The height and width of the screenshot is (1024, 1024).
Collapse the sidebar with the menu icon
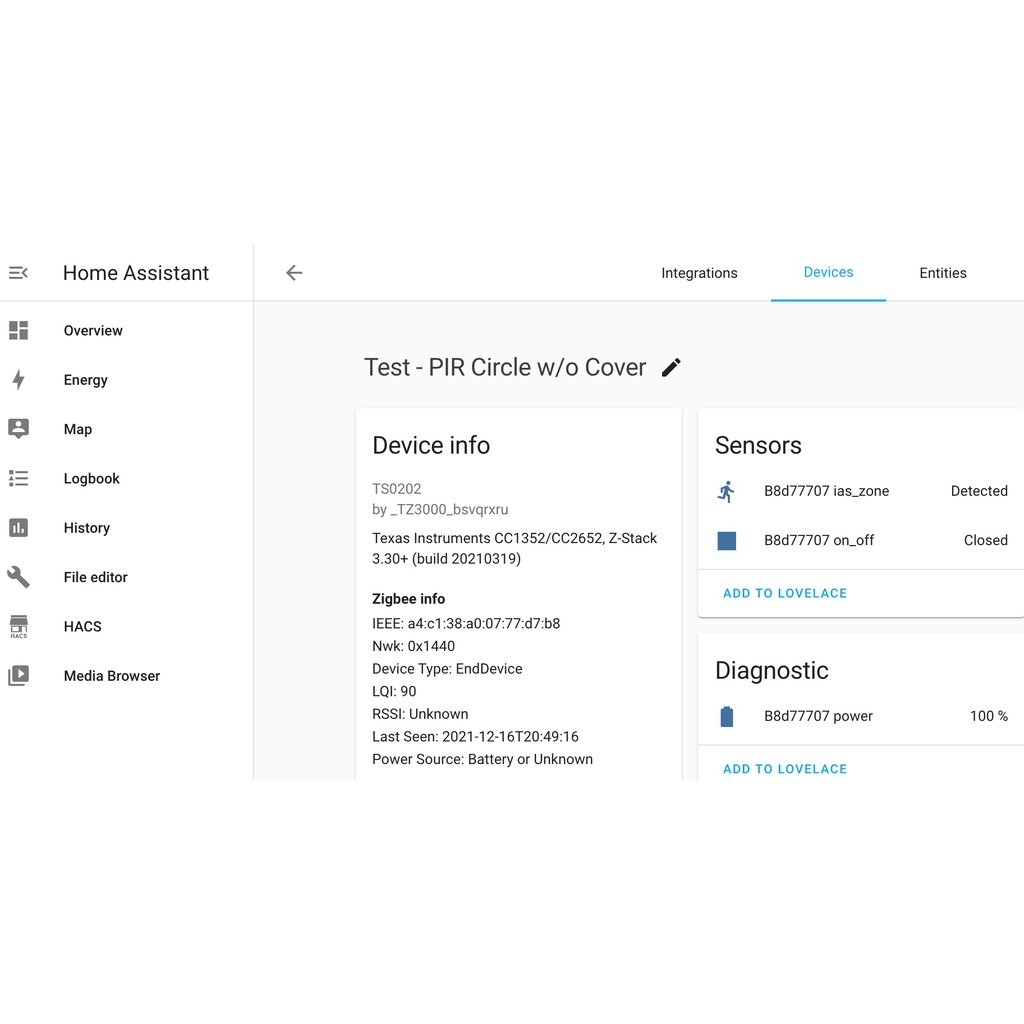(x=18, y=273)
